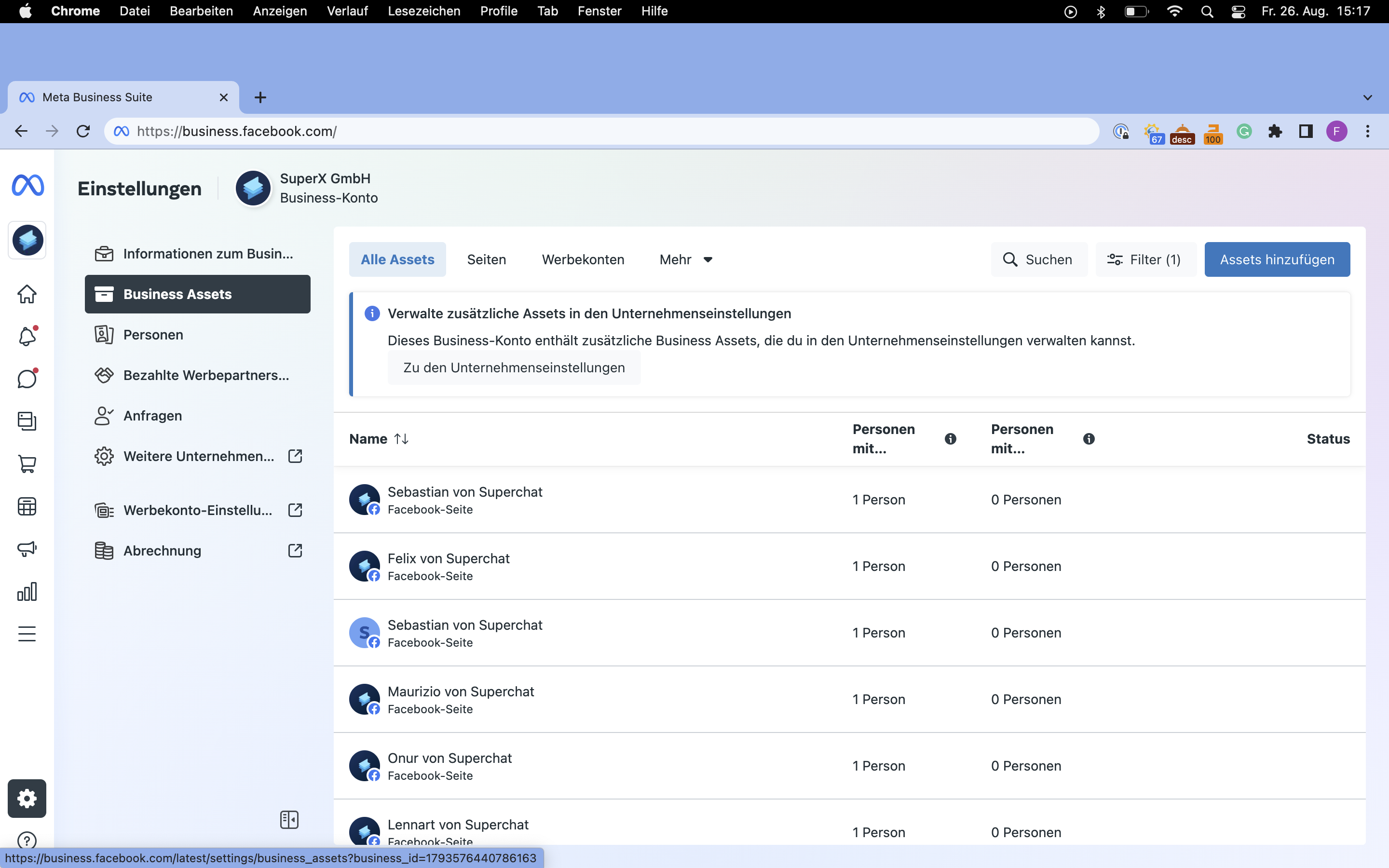
Task: Open the Verlauf menu in the macOS menu bar
Action: (347, 11)
